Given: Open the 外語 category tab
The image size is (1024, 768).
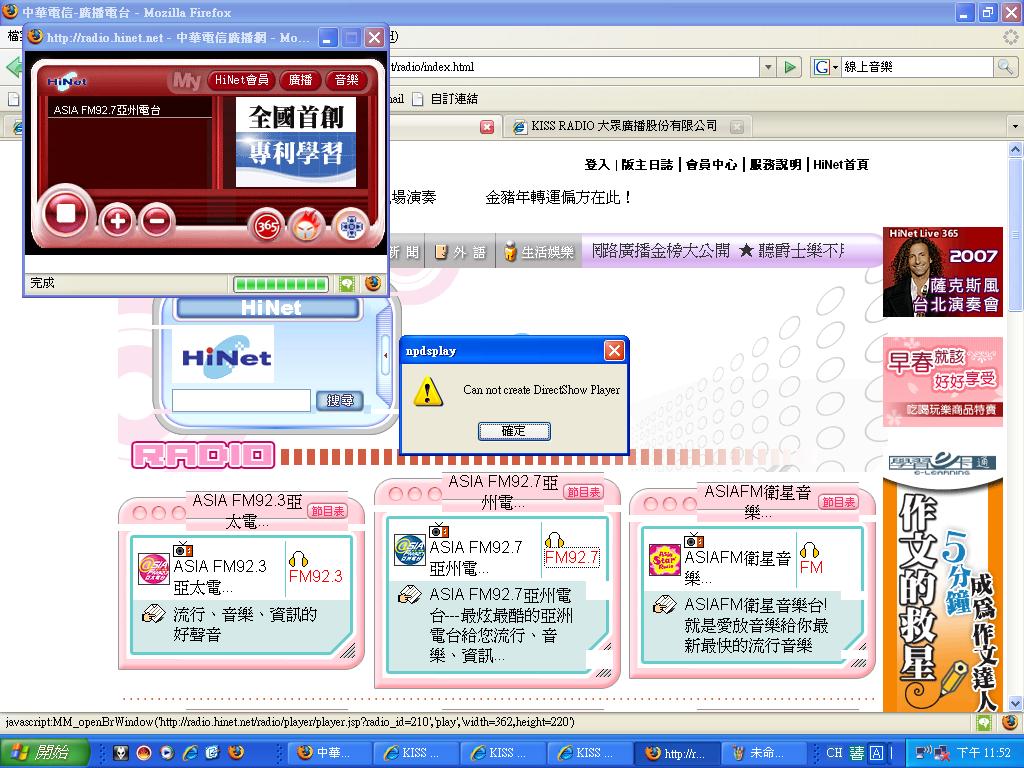Looking at the screenshot, I should [x=460, y=252].
